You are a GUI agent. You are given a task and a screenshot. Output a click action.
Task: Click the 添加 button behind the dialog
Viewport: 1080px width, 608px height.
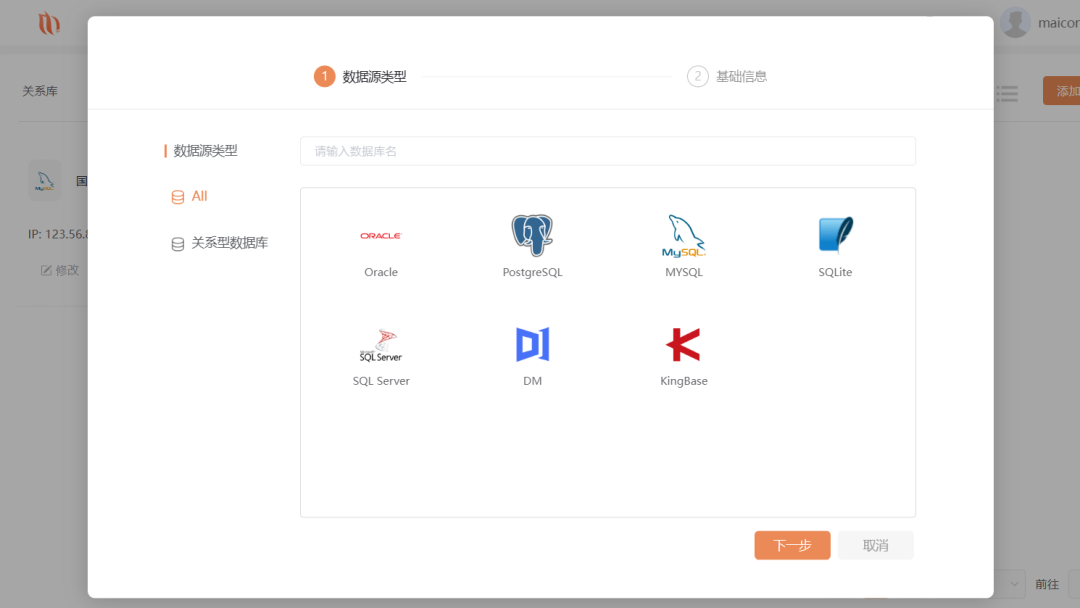coord(1061,91)
